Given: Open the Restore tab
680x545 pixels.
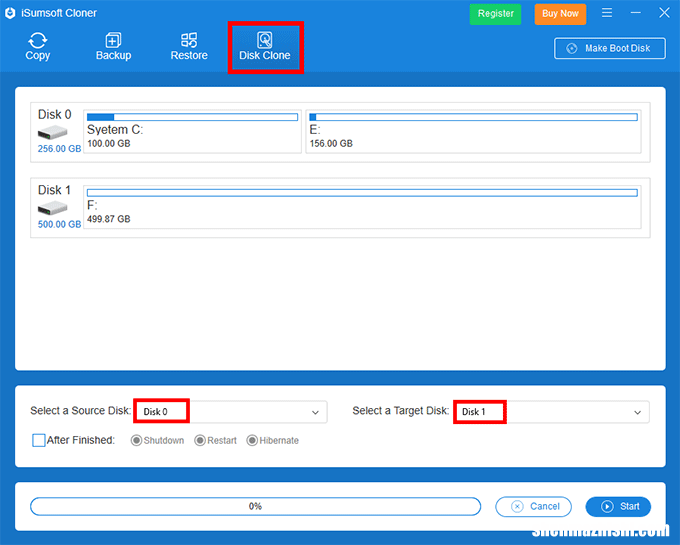Looking at the screenshot, I should click(189, 46).
